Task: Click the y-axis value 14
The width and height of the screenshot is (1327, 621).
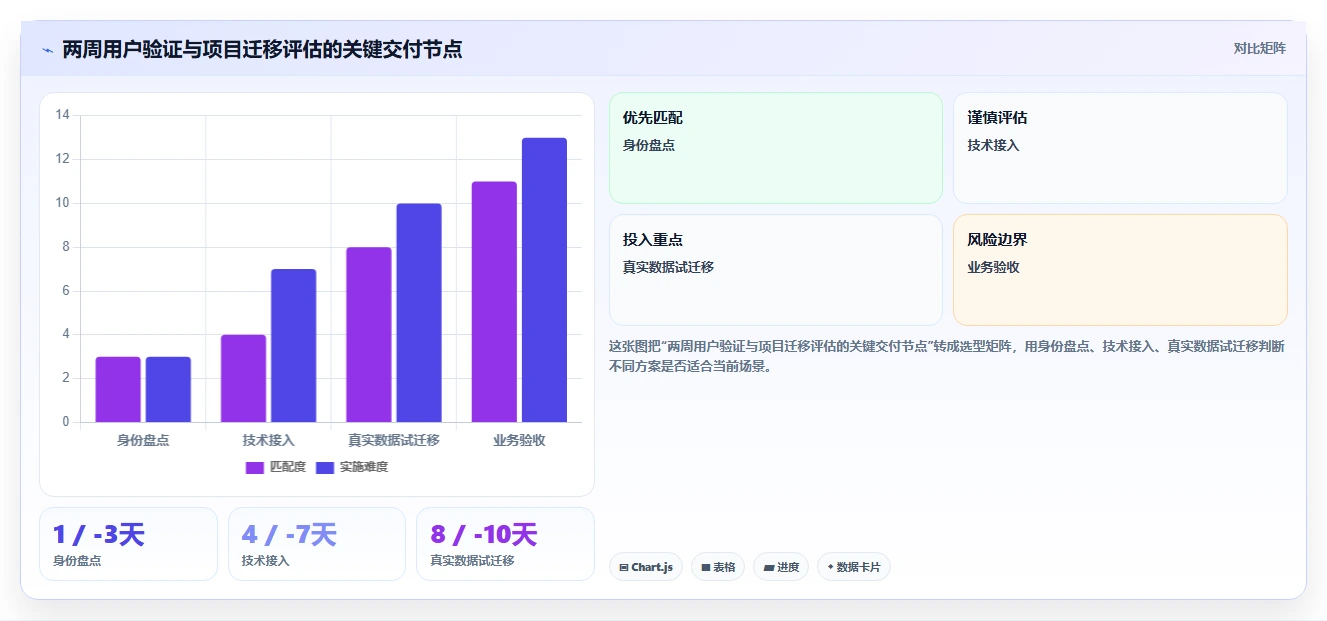Action: 62,115
